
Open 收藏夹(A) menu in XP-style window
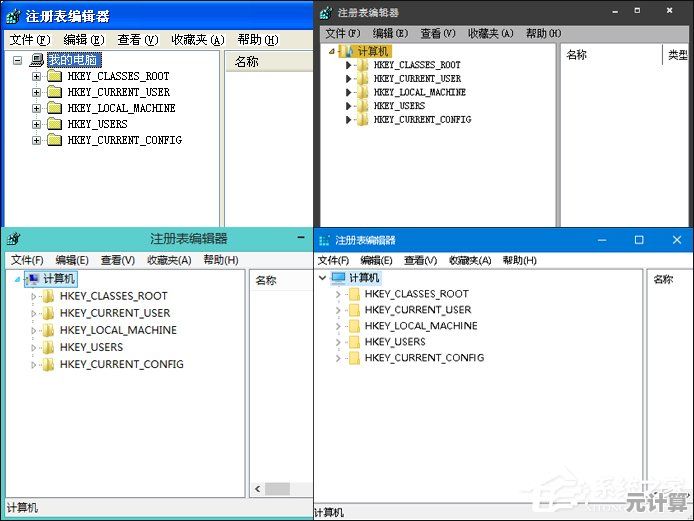pyautogui.click(x=196, y=40)
